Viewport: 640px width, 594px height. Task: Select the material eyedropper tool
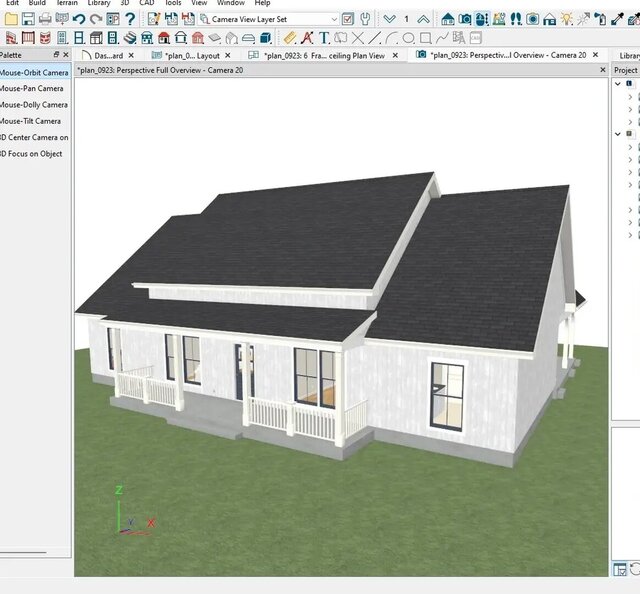617,19
